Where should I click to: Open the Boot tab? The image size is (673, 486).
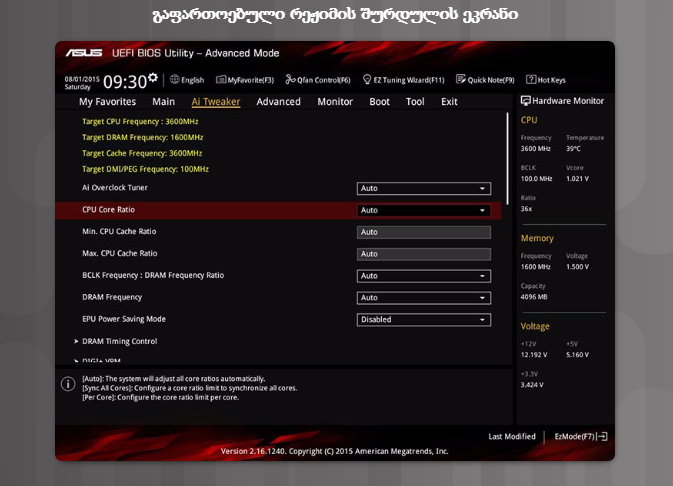point(379,102)
